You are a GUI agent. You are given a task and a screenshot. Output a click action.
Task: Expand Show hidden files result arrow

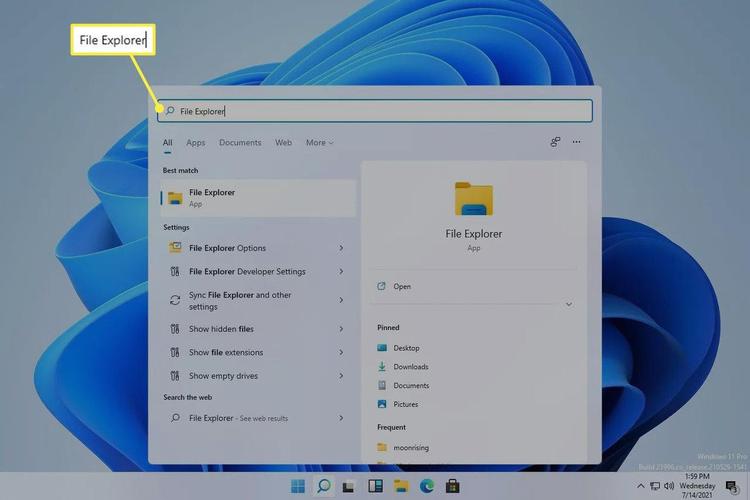coord(341,329)
